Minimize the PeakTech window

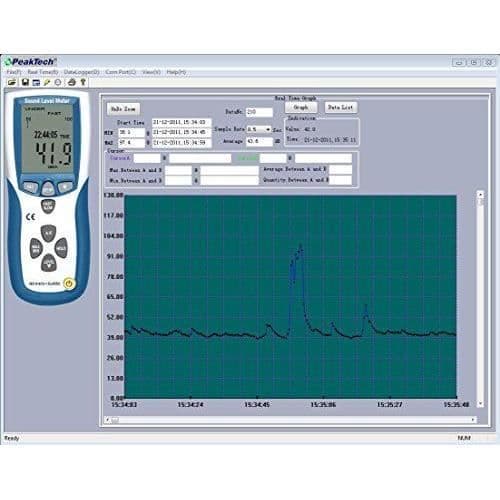coord(459,62)
